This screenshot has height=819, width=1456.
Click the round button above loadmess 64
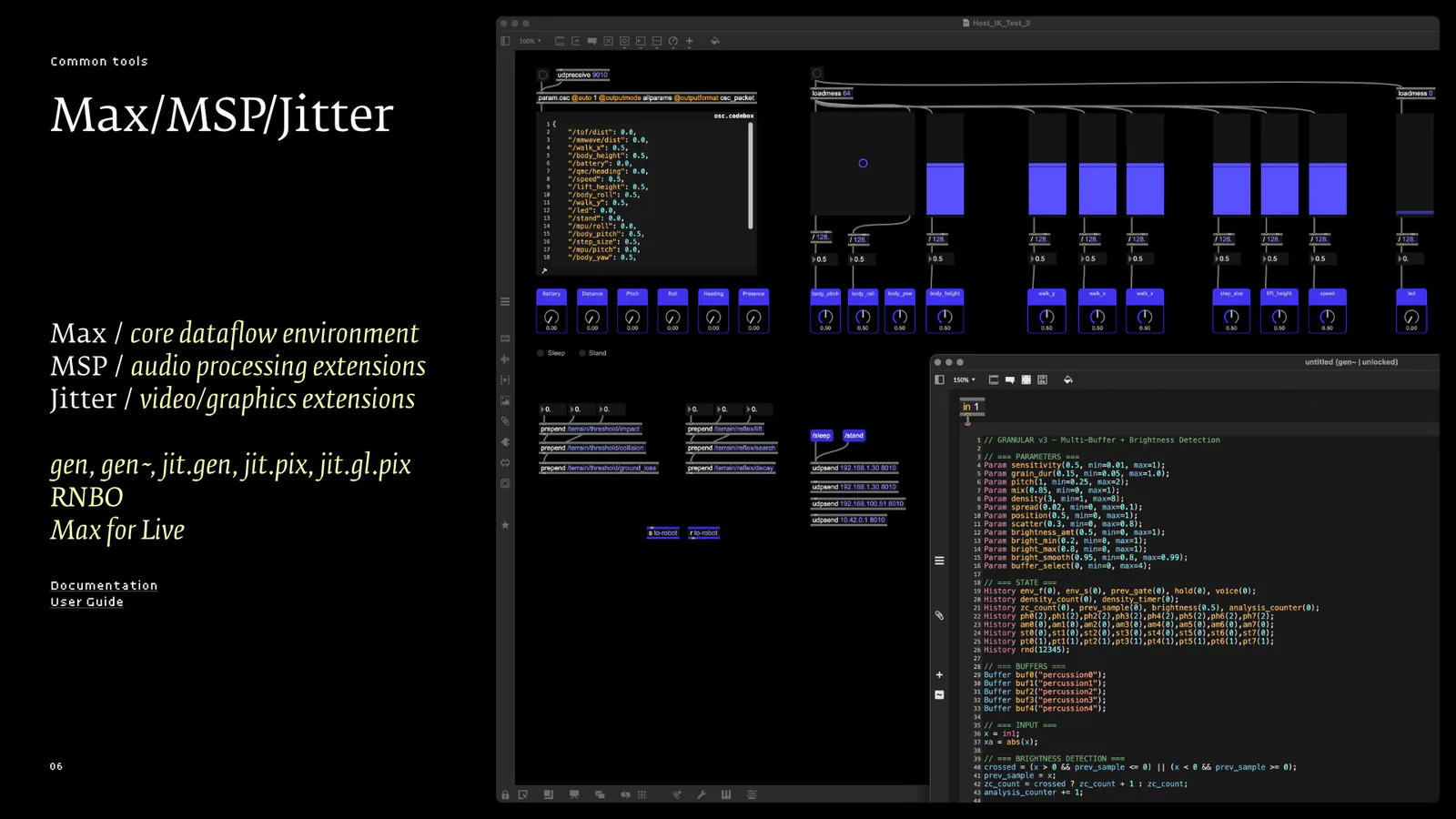coord(816,73)
